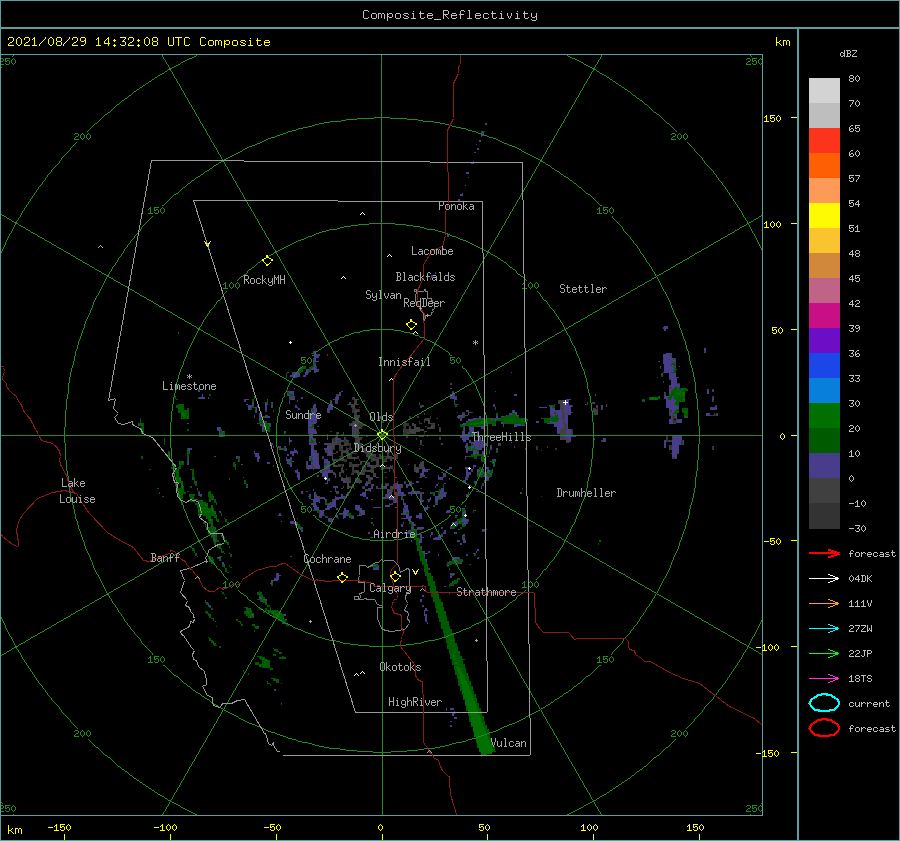Select the Strathmore label
The image size is (900, 841).
pyautogui.click(x=486, y=592)
